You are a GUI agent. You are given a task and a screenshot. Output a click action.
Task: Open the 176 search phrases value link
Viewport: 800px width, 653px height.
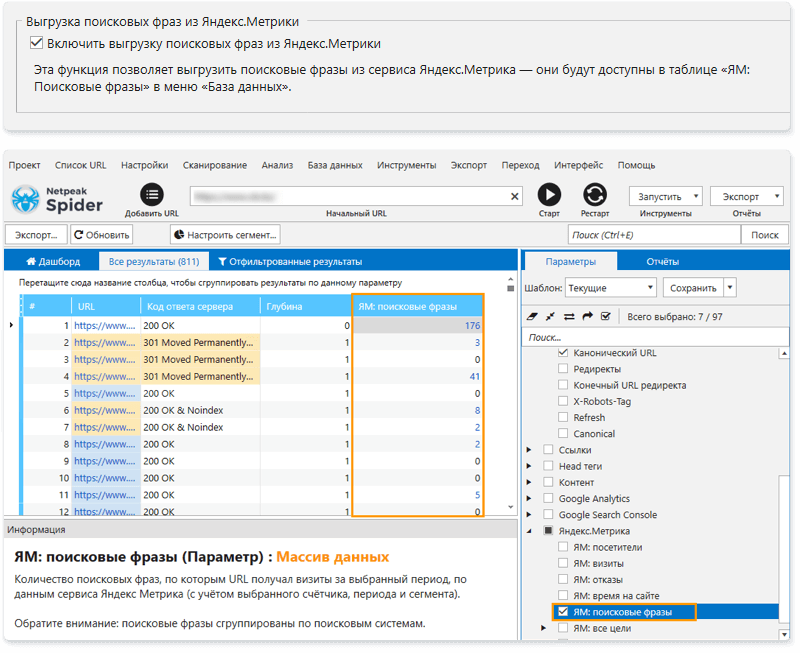[472, 325]
